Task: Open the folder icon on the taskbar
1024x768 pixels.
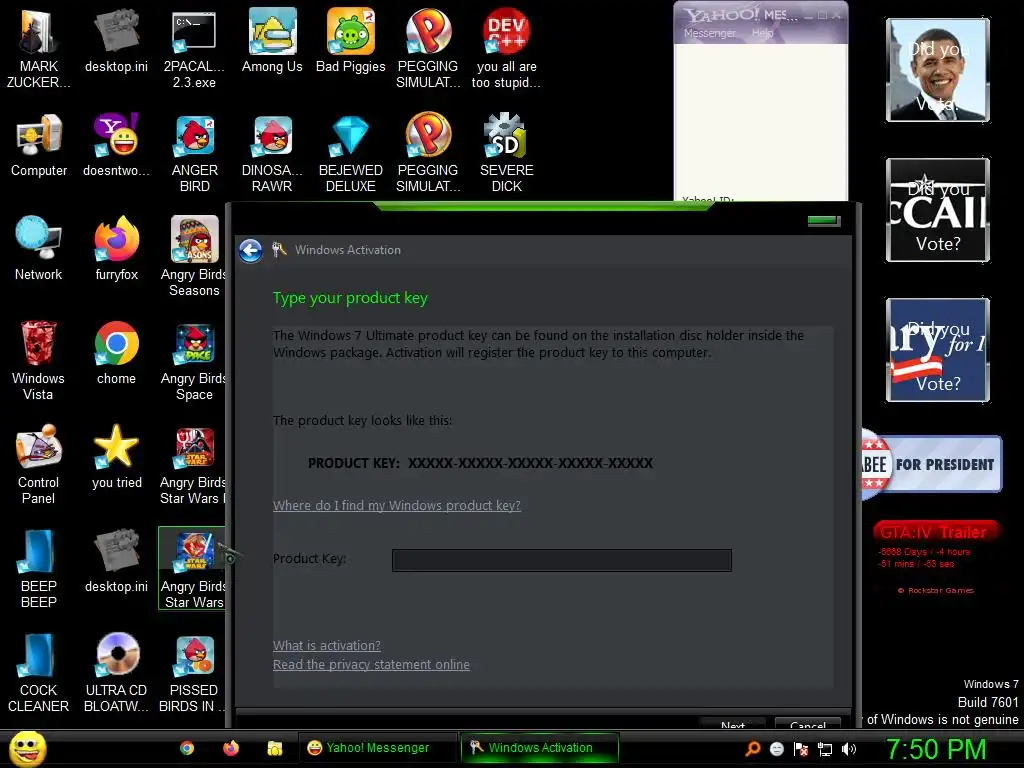Action: click(275, 748)
